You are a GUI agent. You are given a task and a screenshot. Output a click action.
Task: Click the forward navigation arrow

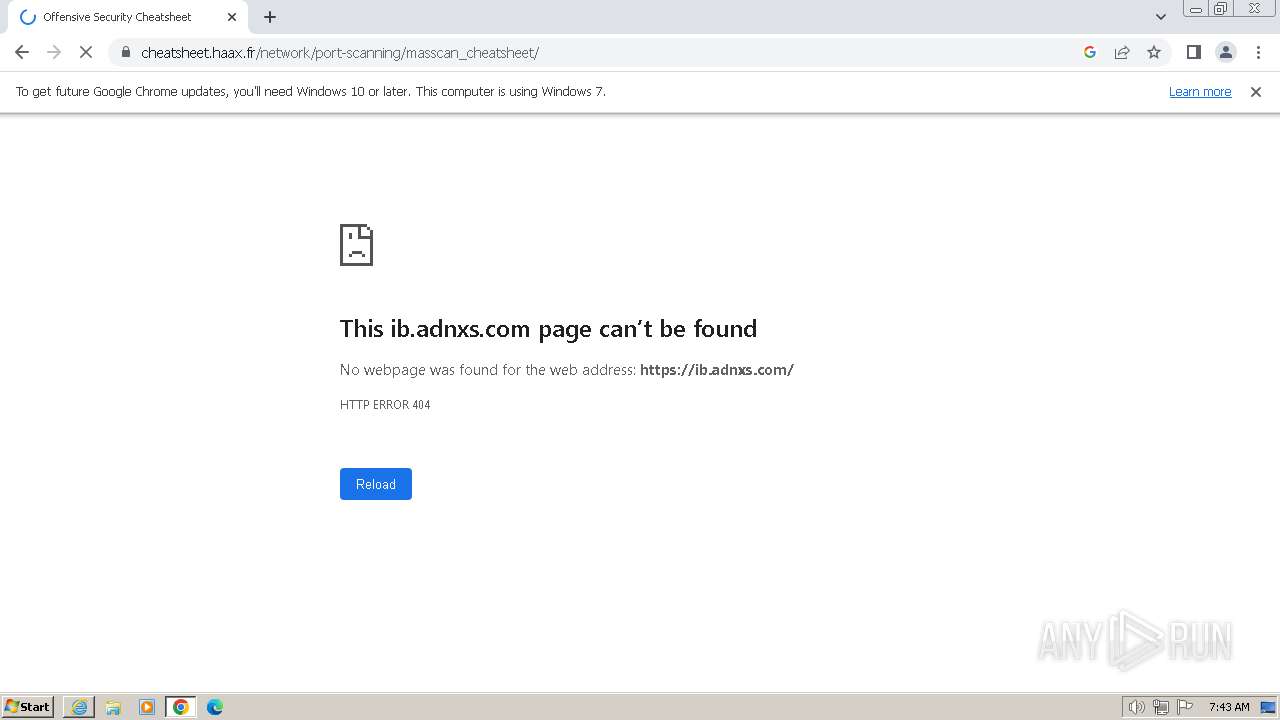pos(54,52)
